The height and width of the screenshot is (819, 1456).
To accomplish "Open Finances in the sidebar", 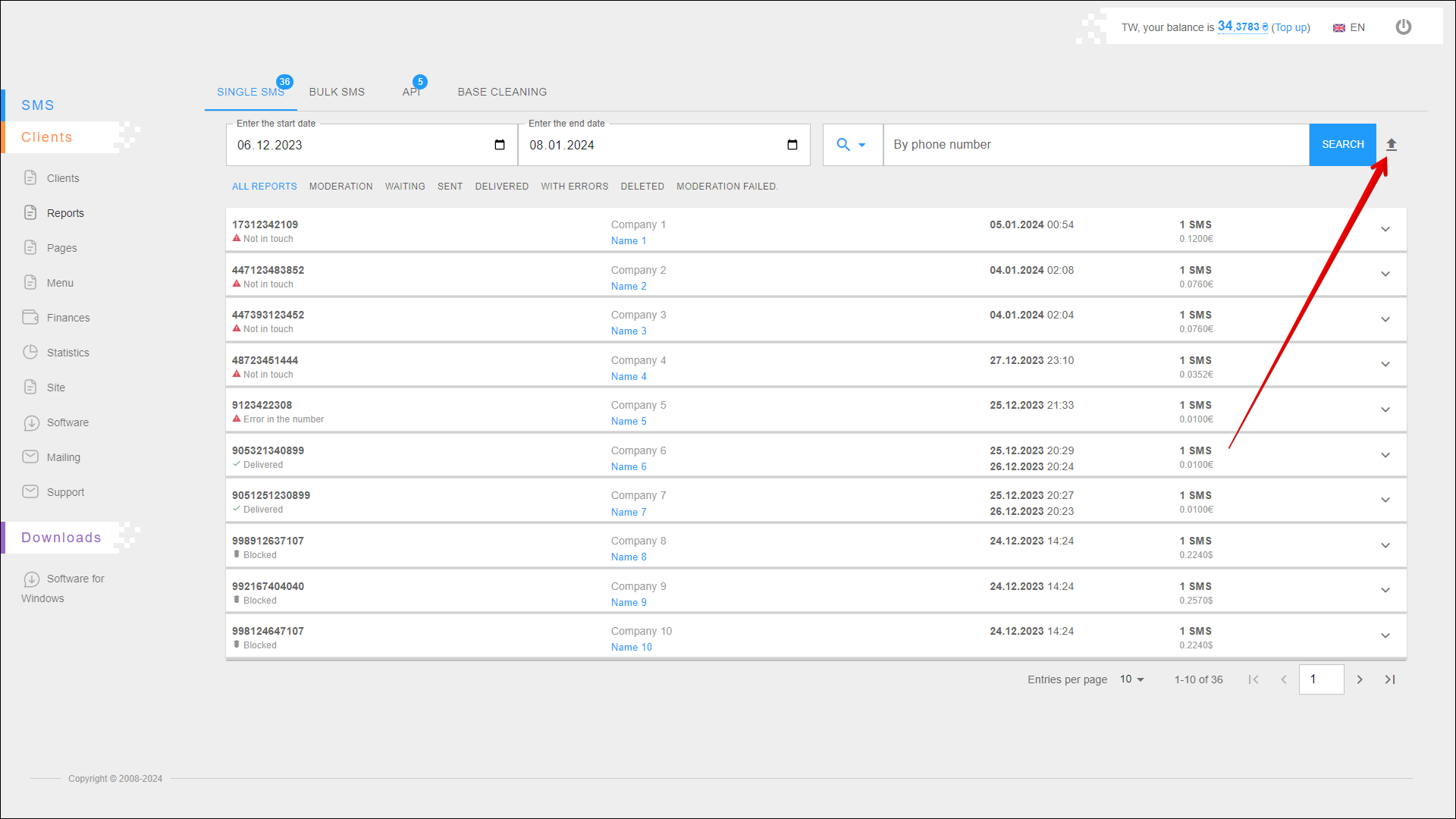I will tap(67, 318).
